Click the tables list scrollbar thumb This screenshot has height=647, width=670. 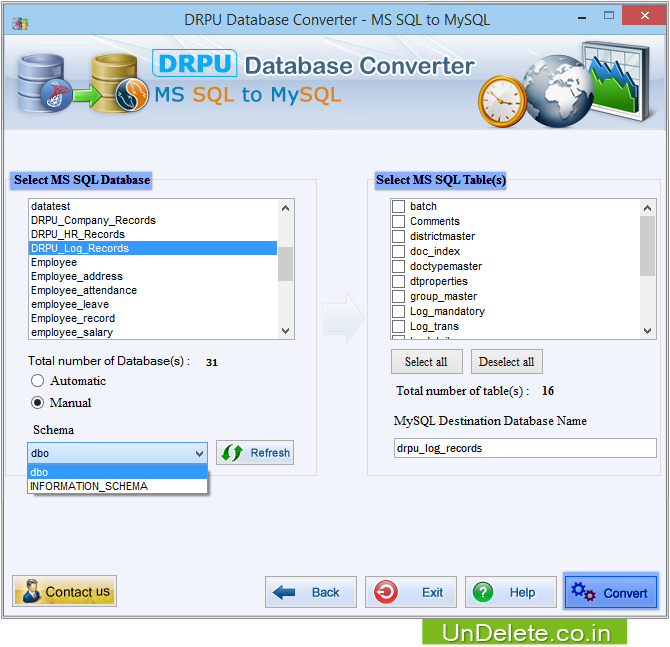coord(647,246)
